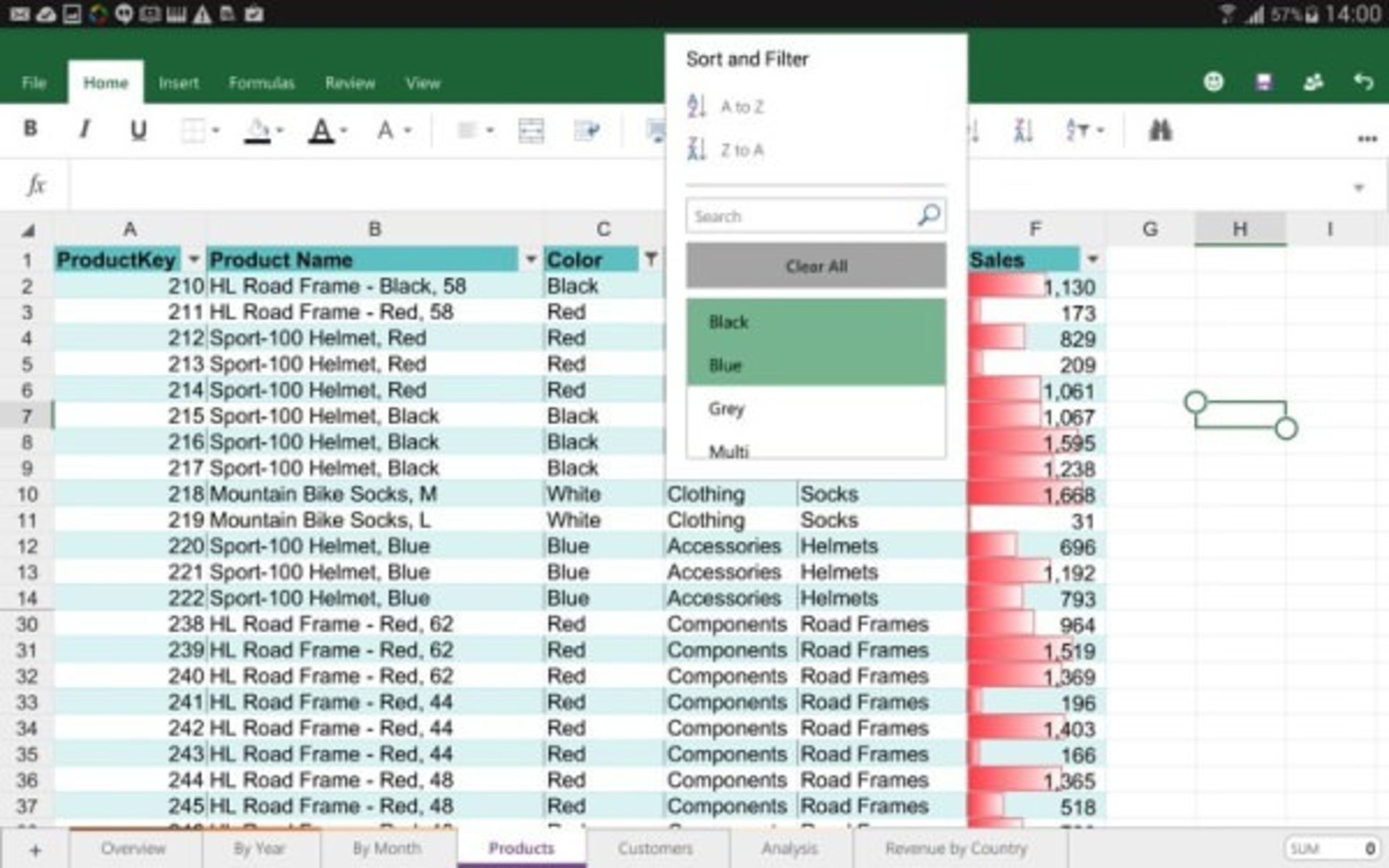Viewport: 1389px width, 868px height.
Task: Open Sales column filter dropdown
Action: coord(1092,259)
